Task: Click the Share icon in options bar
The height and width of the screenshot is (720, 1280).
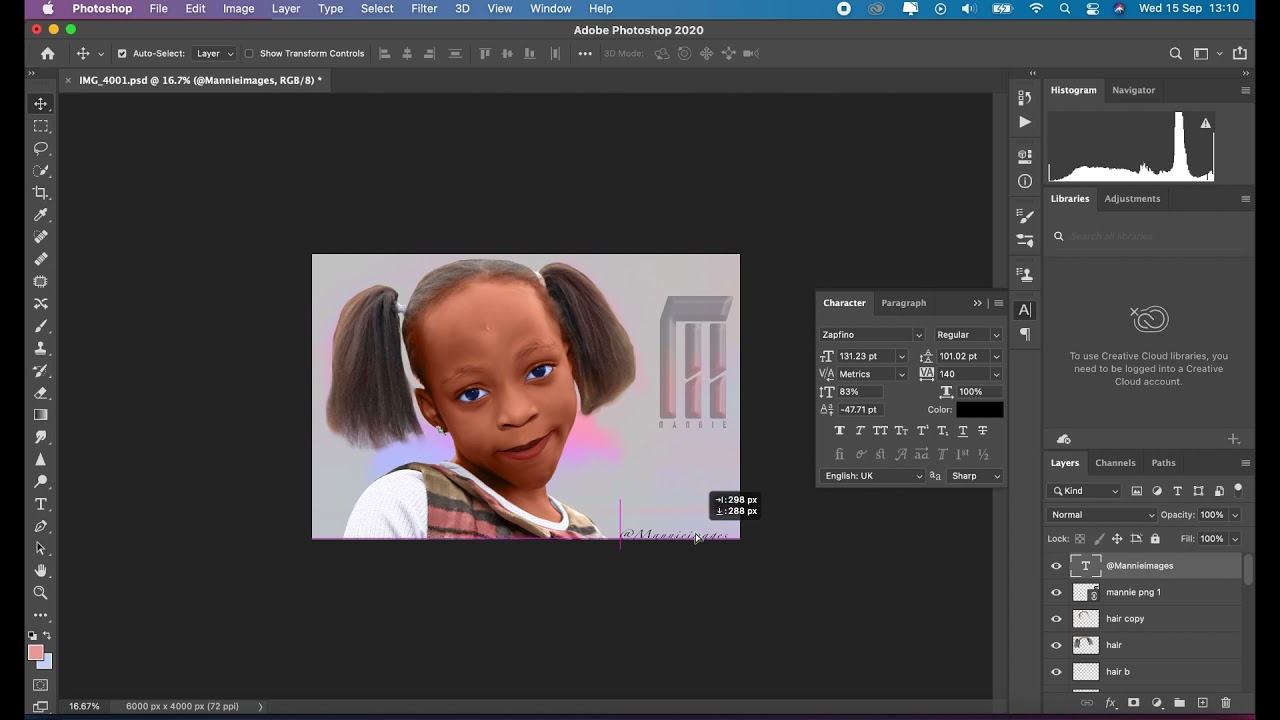Action: [x=1240, y=54]
